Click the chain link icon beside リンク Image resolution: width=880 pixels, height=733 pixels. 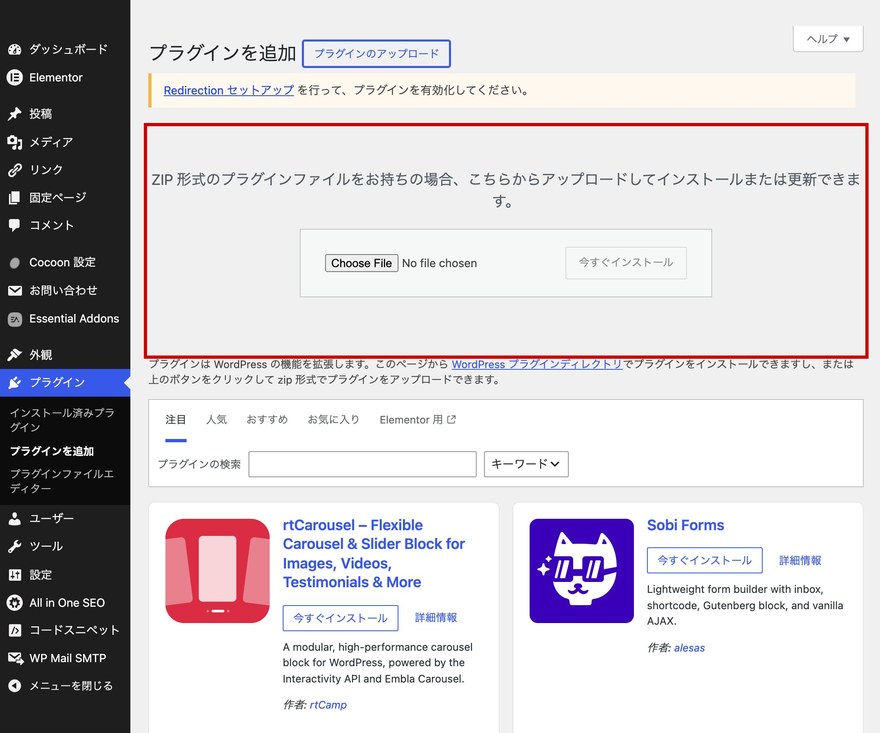pos(15,170)
